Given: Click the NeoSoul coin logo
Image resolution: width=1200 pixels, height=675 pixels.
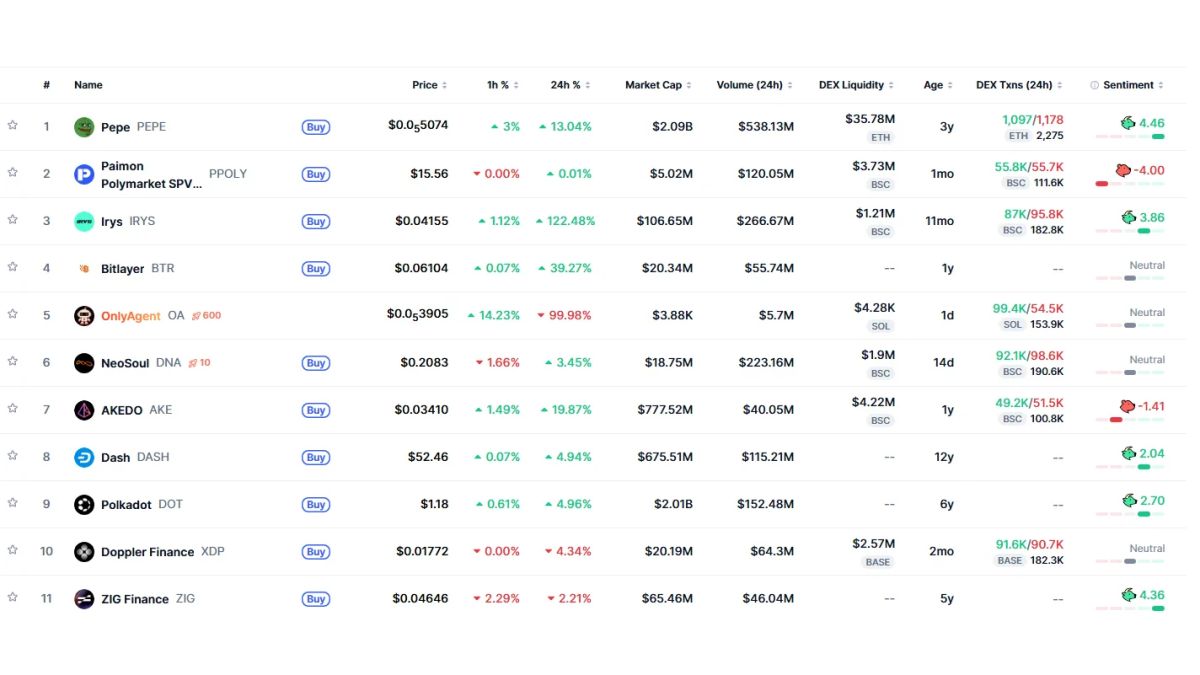Looking at the screenshot, I should [x=84, y=363].
